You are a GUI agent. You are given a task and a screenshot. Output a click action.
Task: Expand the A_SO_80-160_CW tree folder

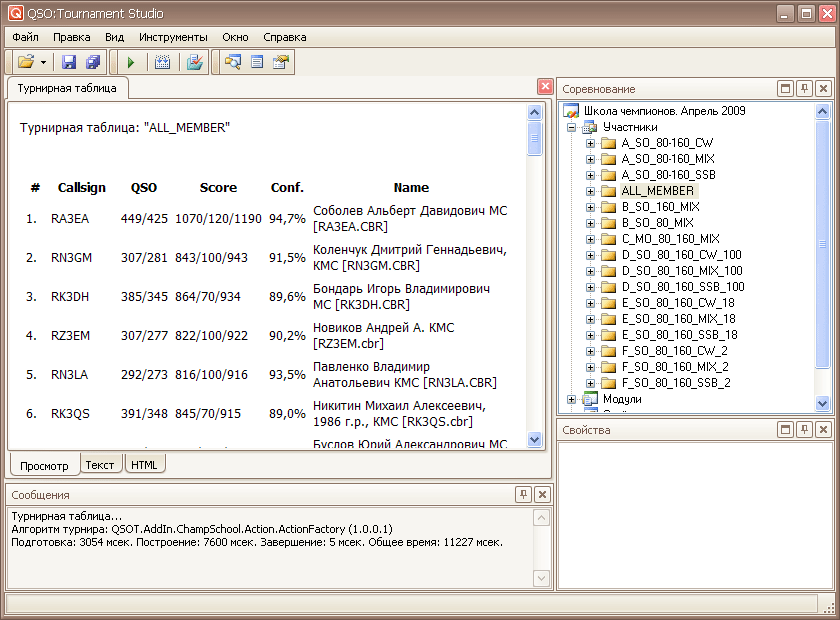[x=590, y=143]
